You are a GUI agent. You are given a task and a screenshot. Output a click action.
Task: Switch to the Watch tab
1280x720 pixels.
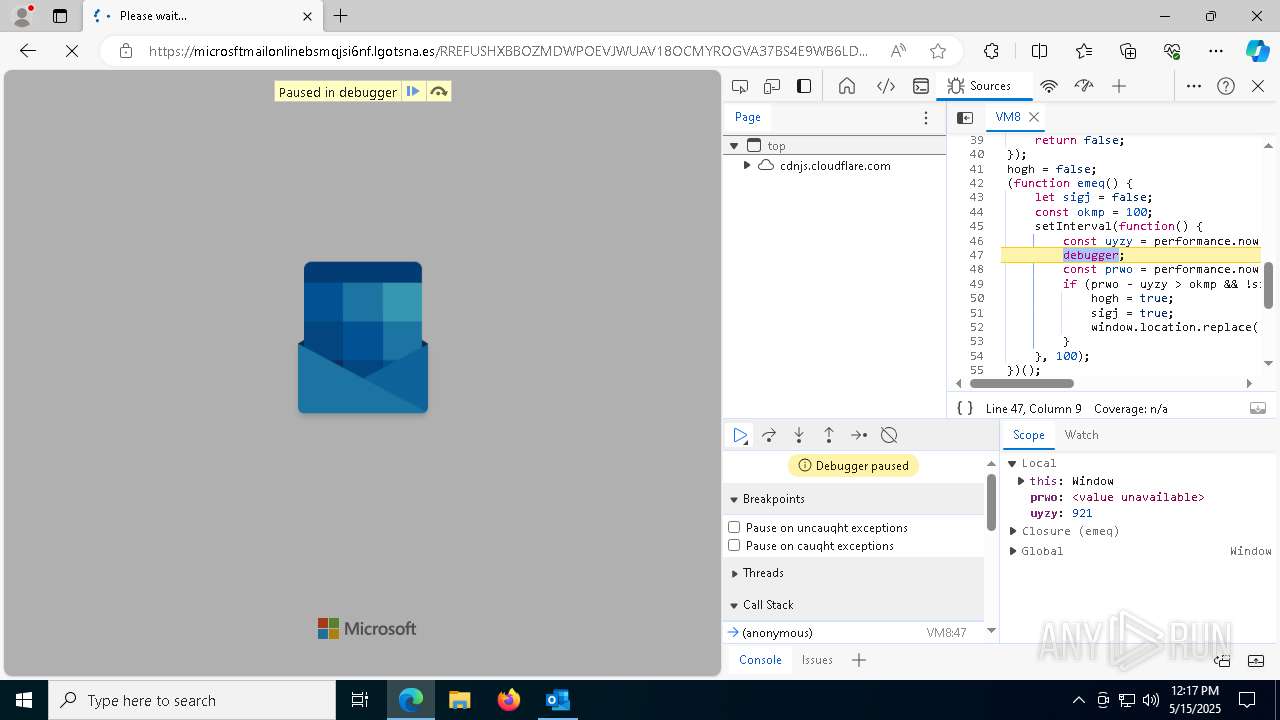[x=1081, y=435]
